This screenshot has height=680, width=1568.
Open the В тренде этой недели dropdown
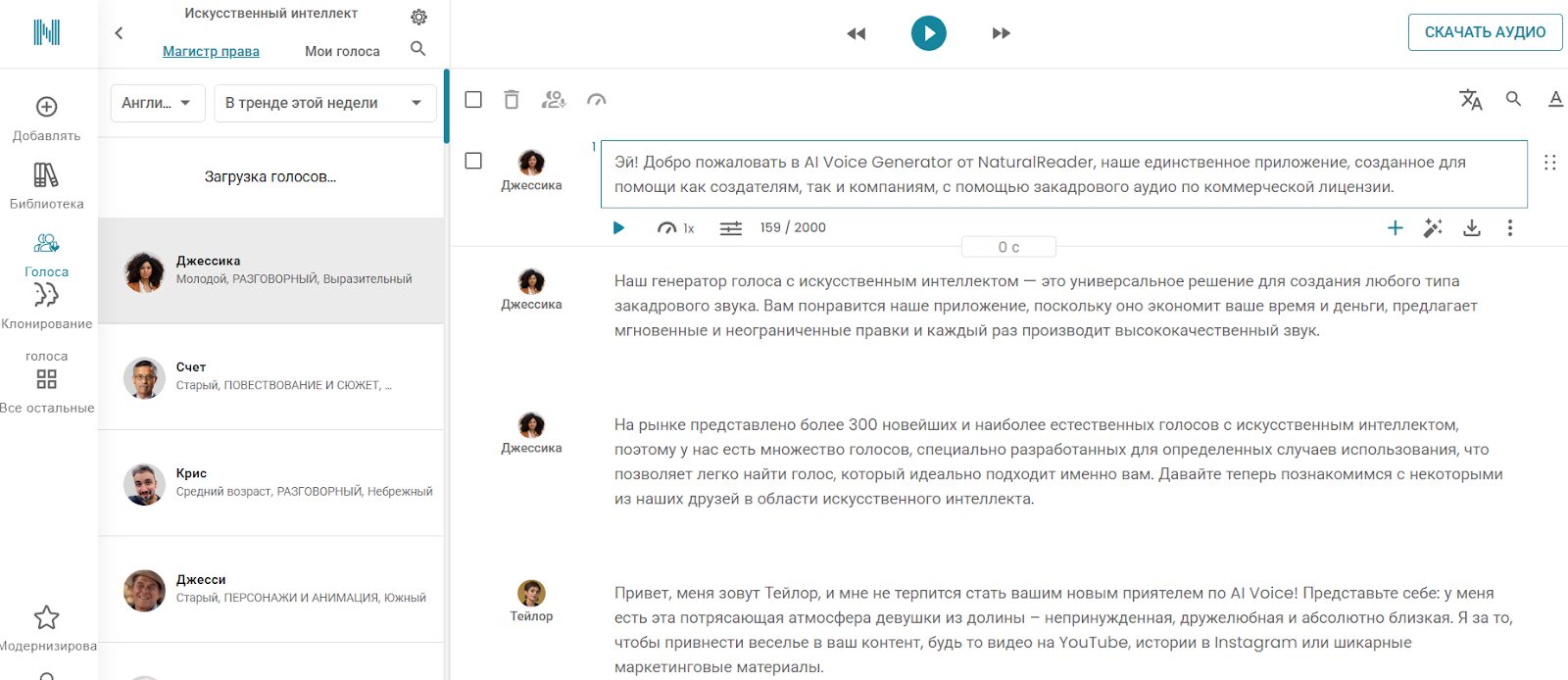(x=325, y=103)
